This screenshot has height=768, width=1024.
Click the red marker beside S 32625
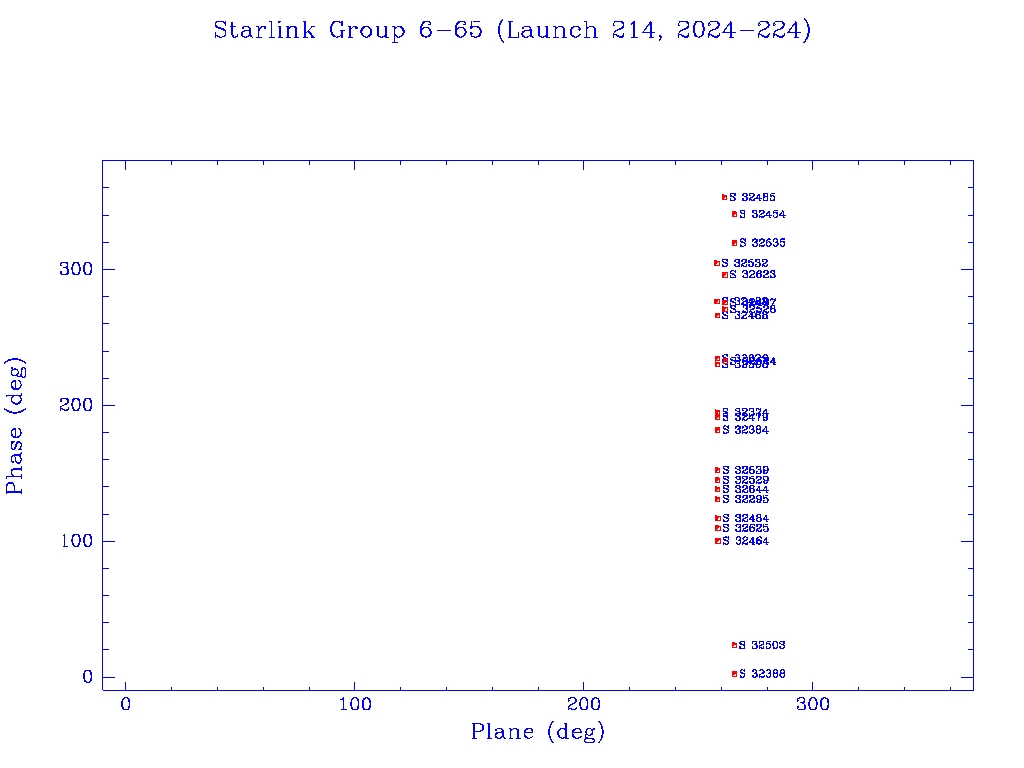[x=718, y=528]
